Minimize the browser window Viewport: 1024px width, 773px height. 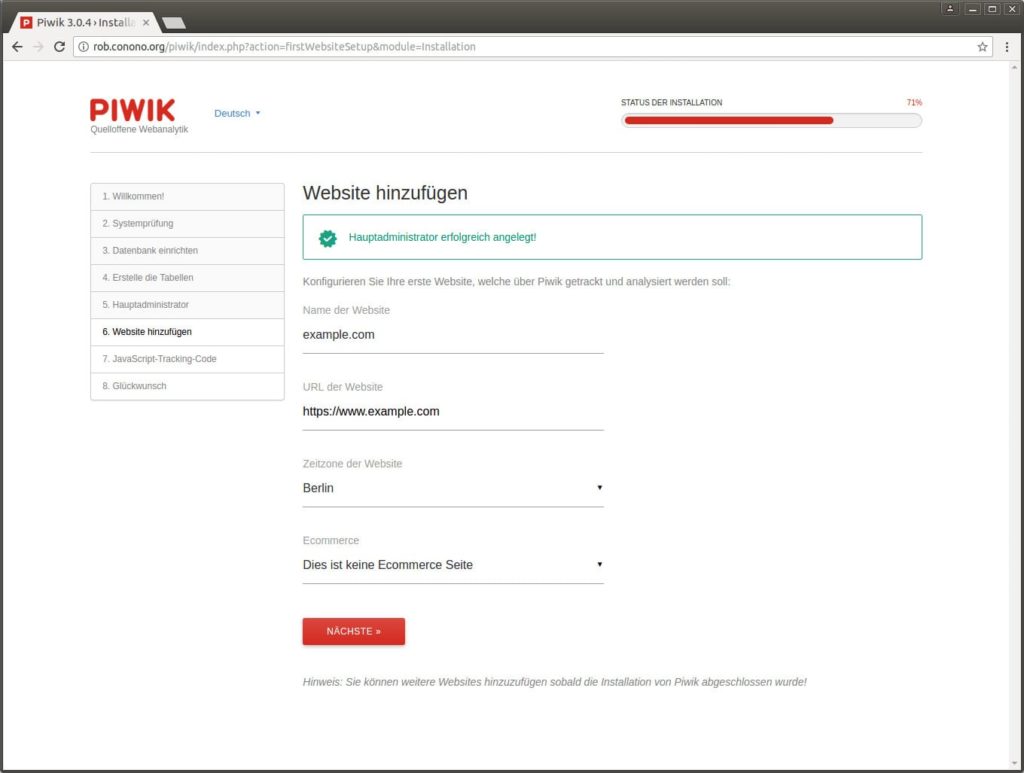(x=972, y=8)
